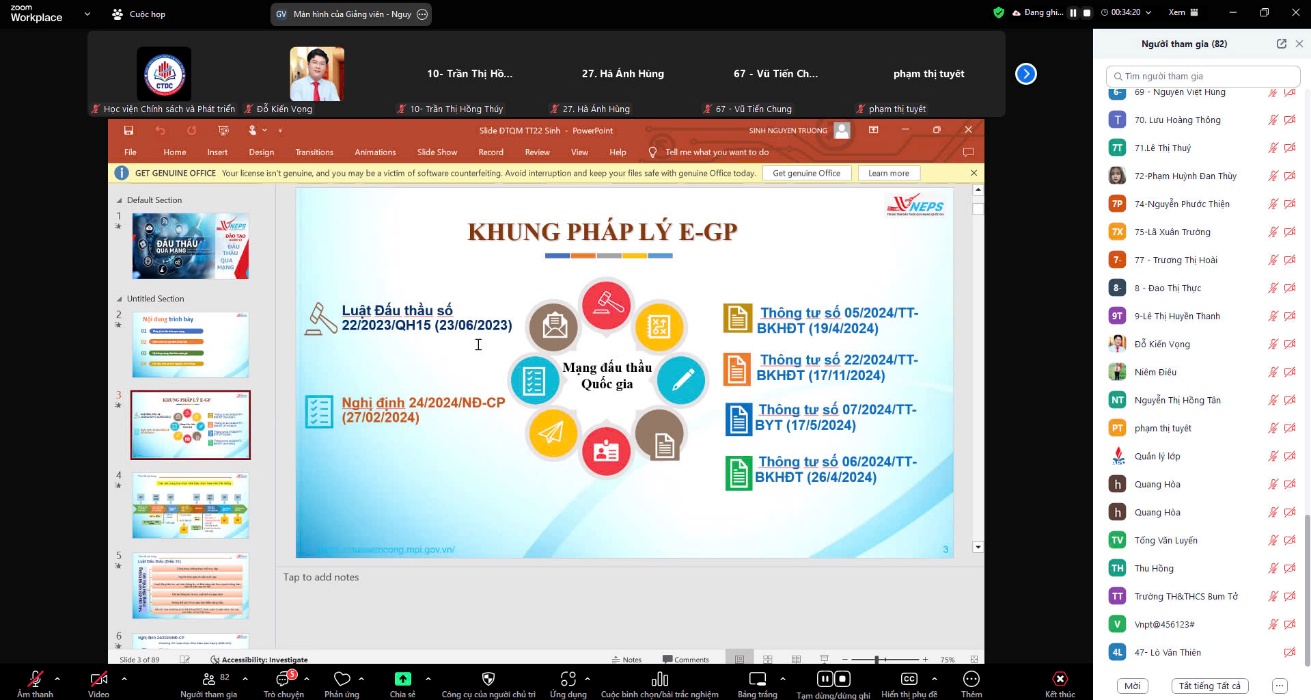Pop out the participants panel

coord(1282,44)
